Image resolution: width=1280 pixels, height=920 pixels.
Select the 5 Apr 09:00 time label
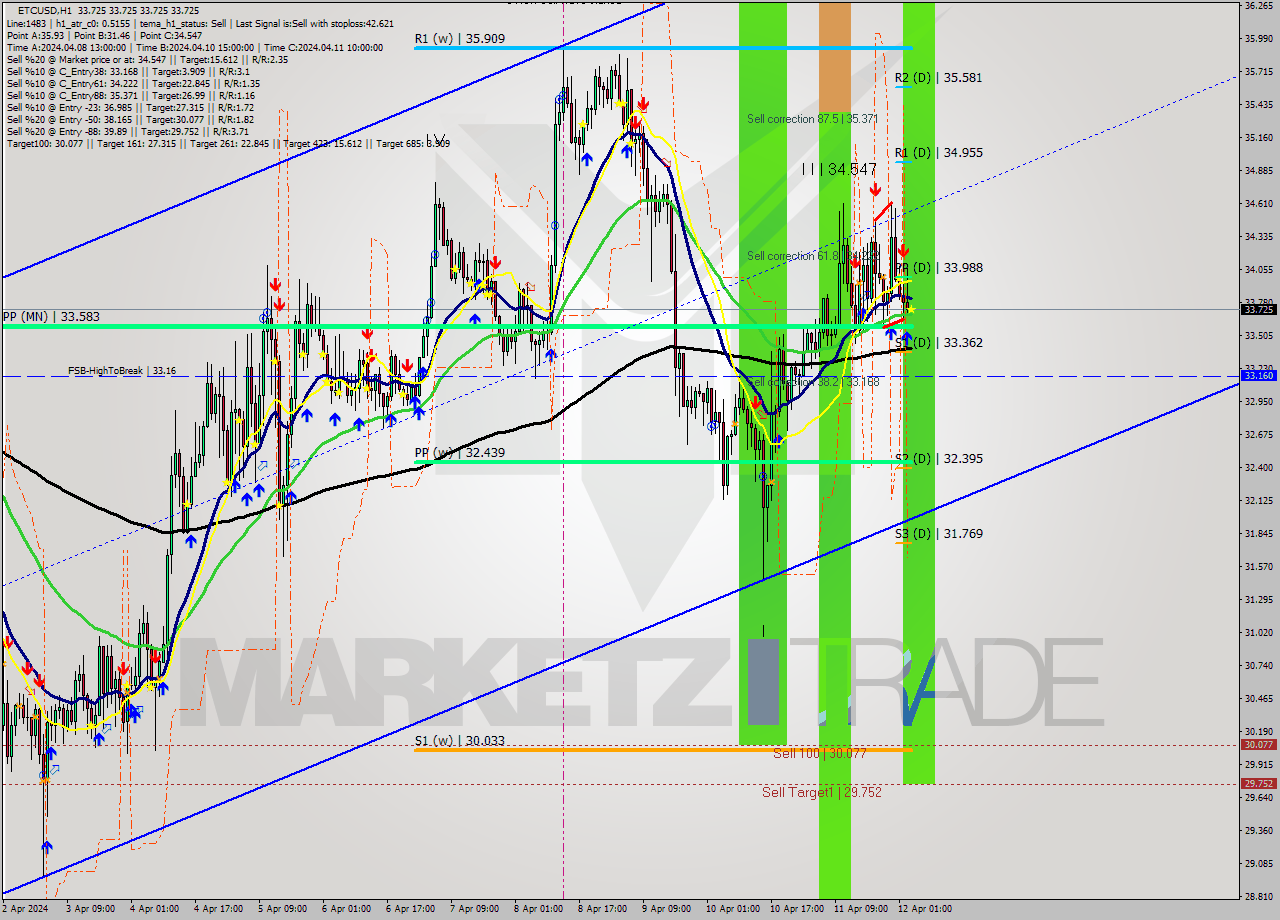point(282,909)
